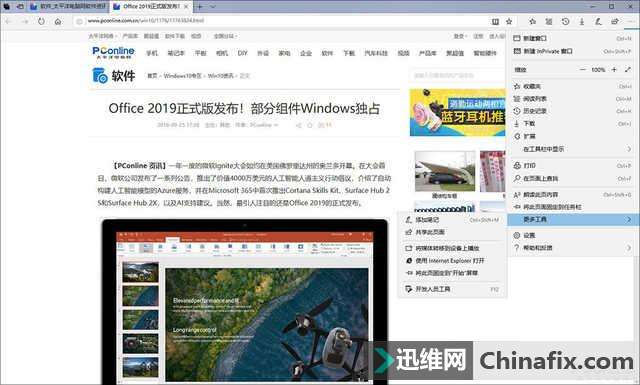Image resolution: width=640 pixels, height=385 pixels.
Task: Expand the 在工具栏中显示 submenu
Action: [x=571, y=149]
